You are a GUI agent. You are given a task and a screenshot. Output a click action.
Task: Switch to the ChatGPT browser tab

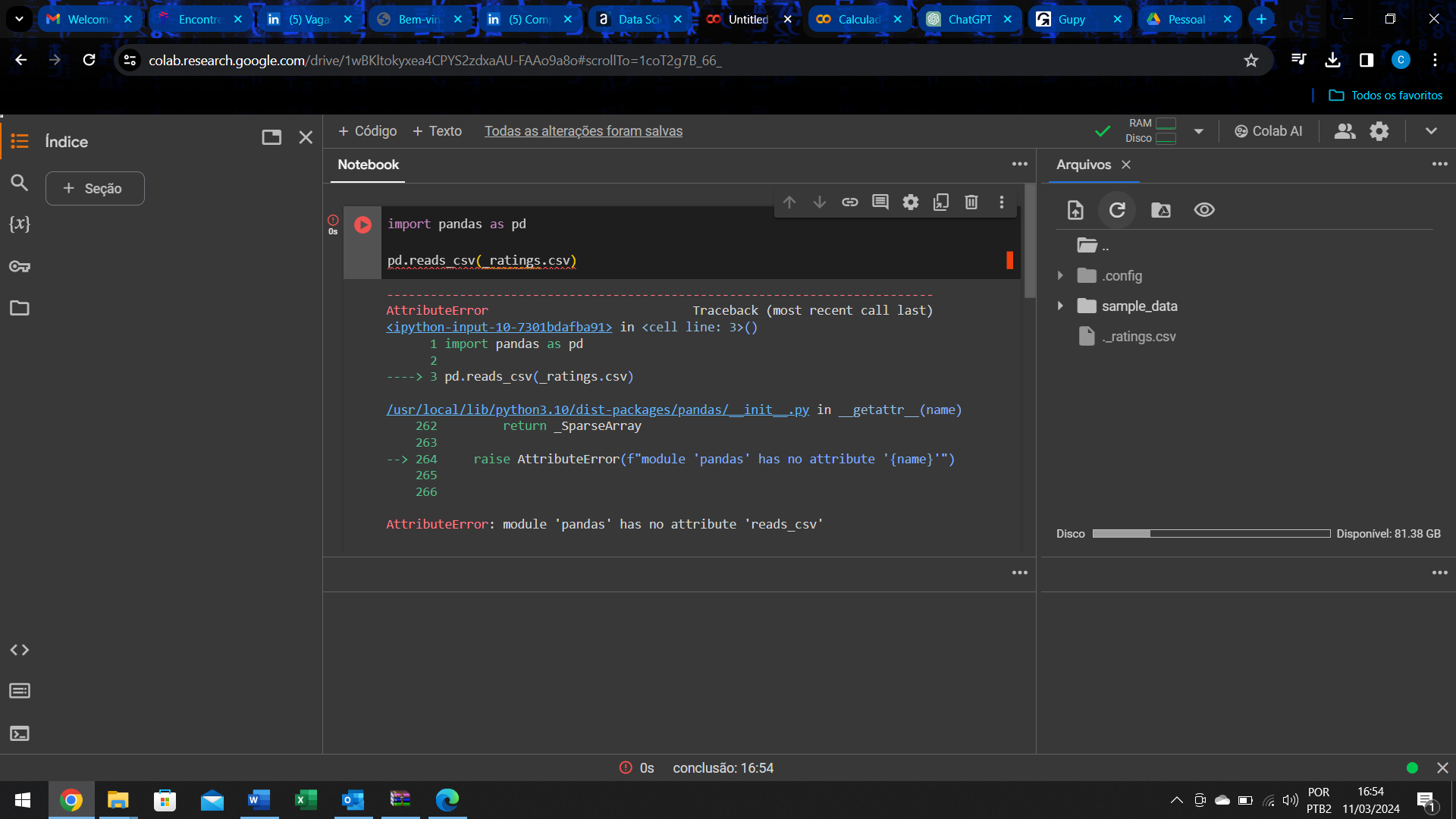point(968,20)
